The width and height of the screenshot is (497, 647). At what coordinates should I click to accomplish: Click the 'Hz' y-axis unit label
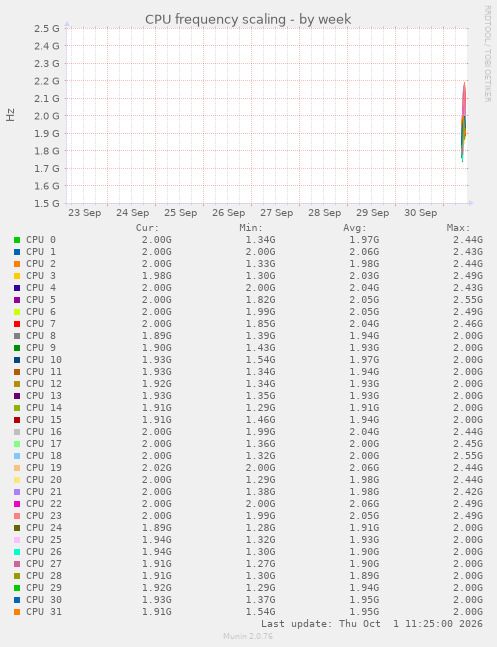coord(10,115)
